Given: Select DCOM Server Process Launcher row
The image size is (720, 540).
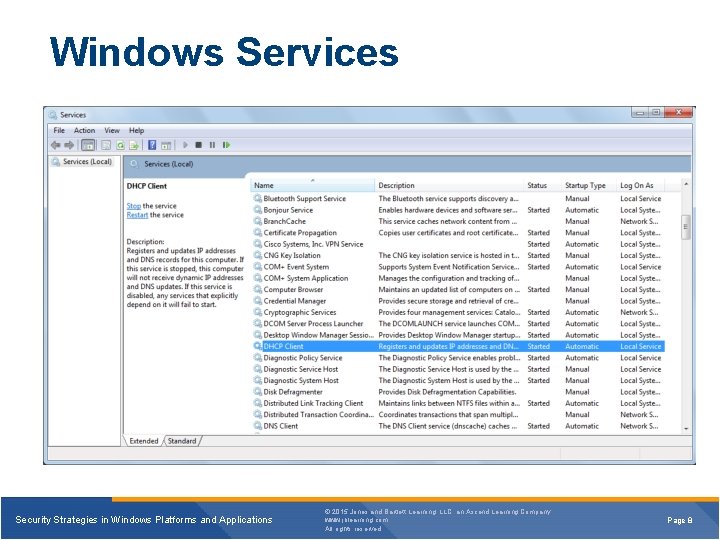Looking at the screenshot, I should (458, 324).
